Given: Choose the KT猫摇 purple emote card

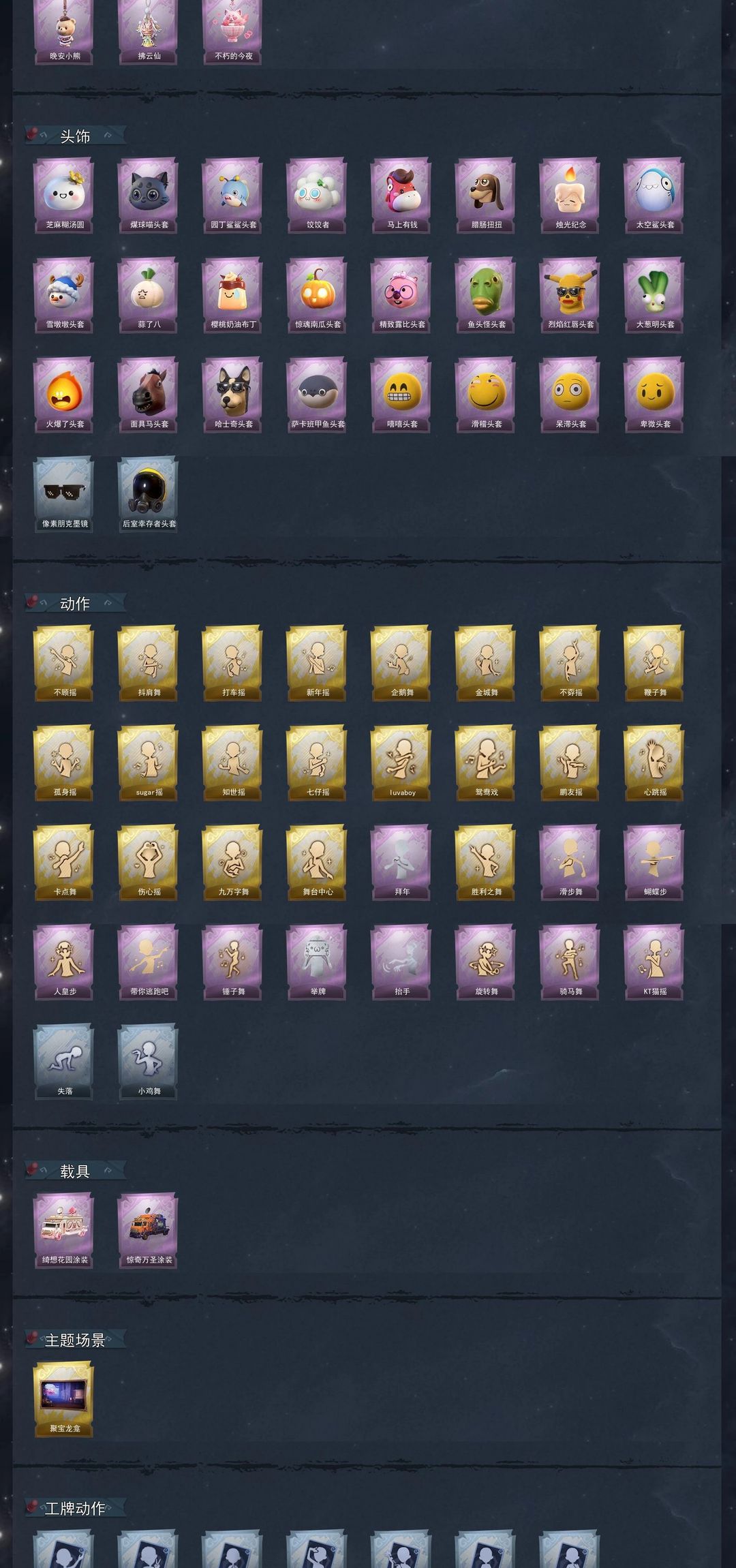Looking at the screenshot, I should click(x=654, y=962).
